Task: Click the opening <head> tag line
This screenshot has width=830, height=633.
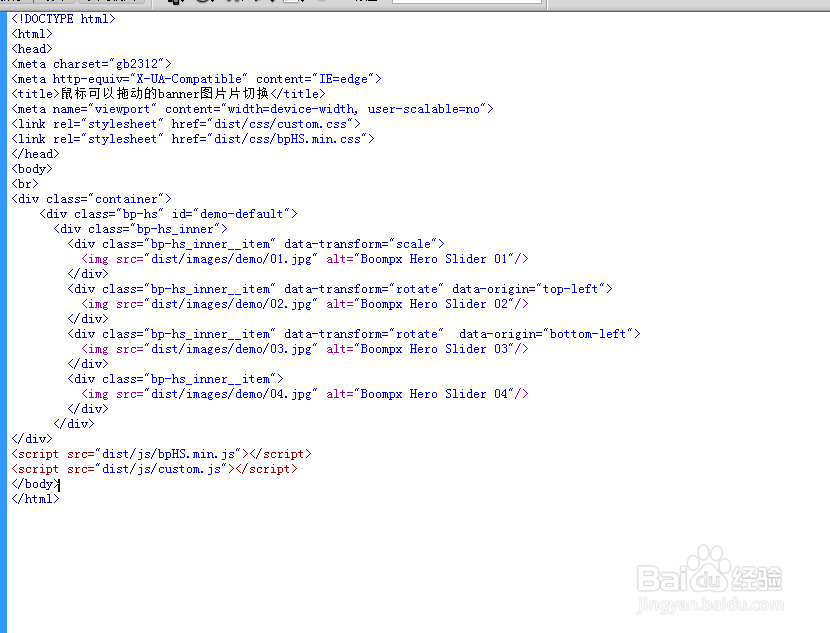Action: [32, 49]
